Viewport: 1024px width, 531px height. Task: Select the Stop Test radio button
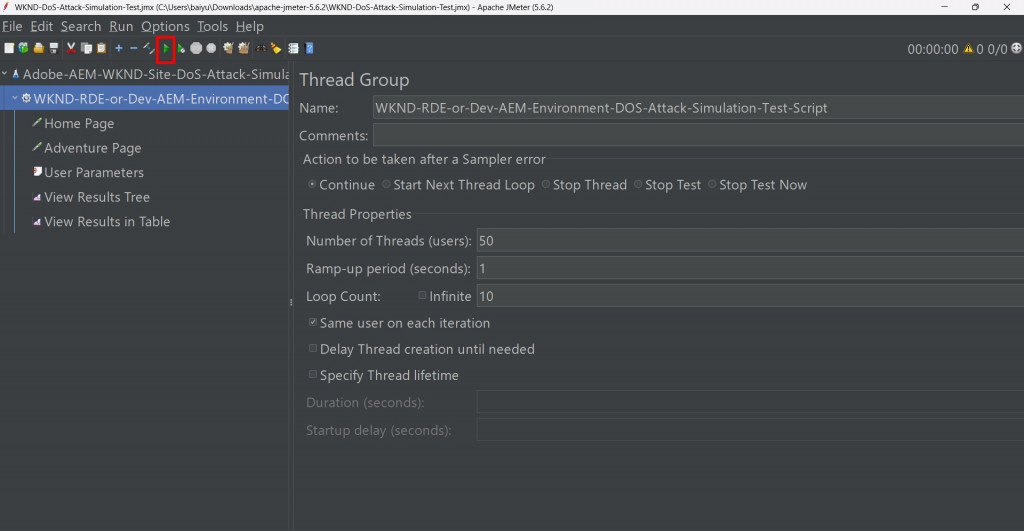pos(638,185)
